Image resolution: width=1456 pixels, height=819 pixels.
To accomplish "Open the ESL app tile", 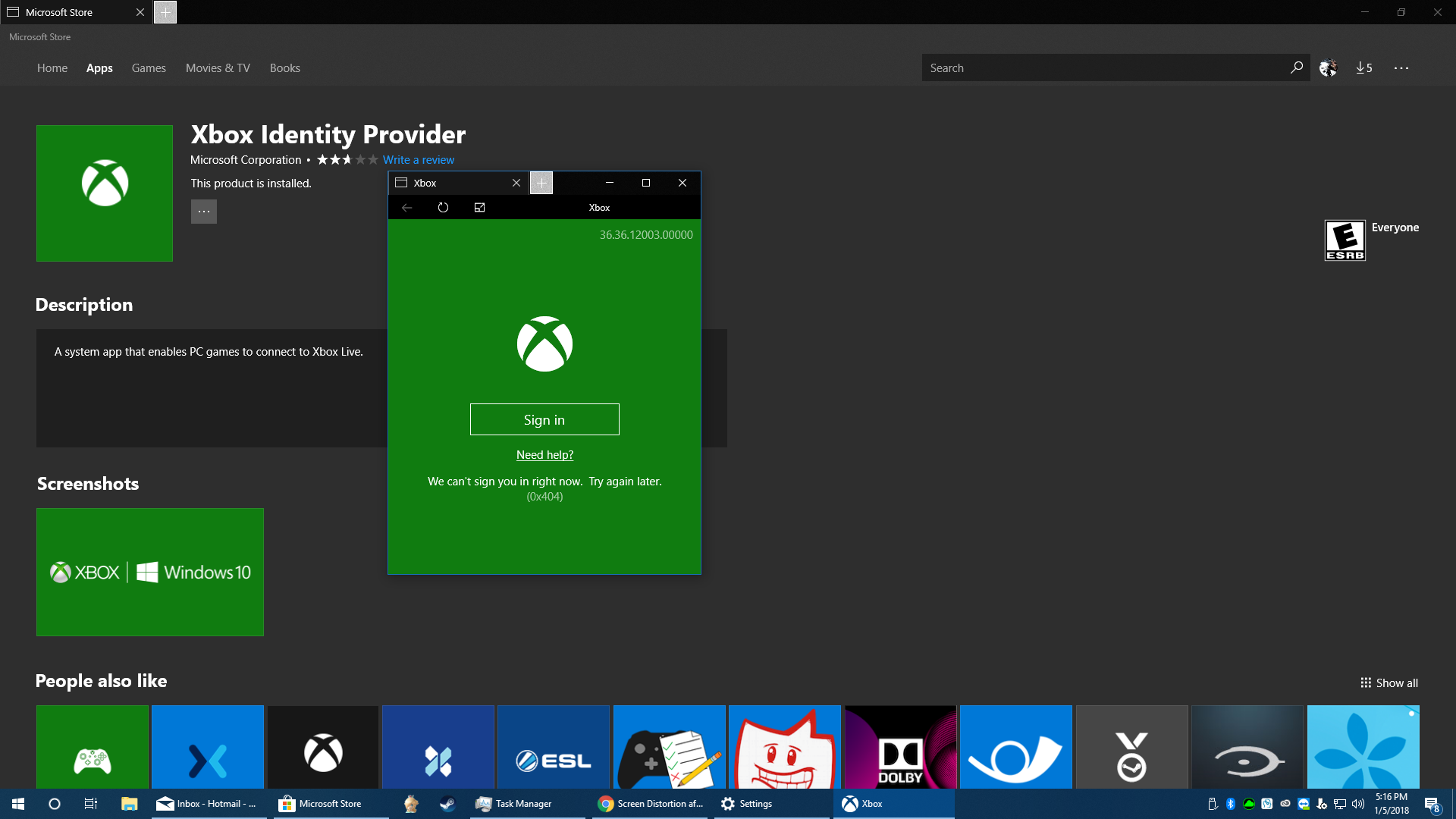I will tap(554, 747).
